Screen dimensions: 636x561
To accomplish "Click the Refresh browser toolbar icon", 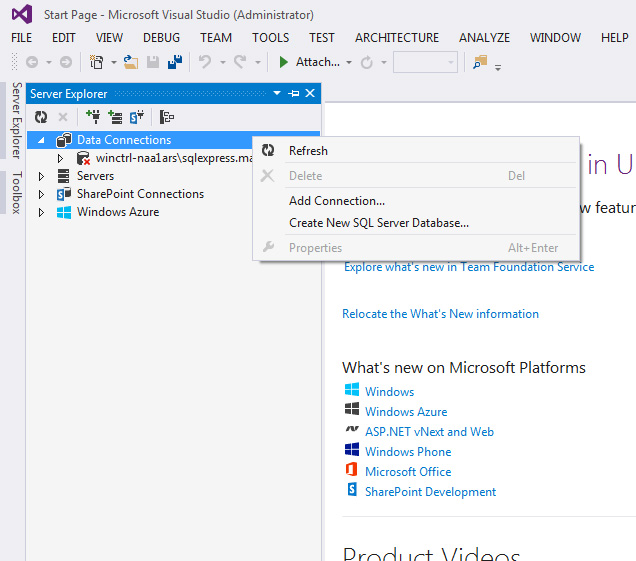I will (367, 62).
